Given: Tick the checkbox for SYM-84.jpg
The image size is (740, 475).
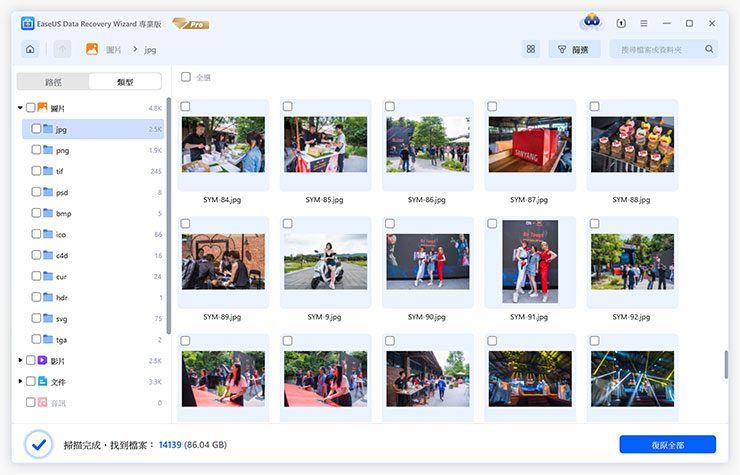Looking at the screenshot, I should click(x=186, y=107).
